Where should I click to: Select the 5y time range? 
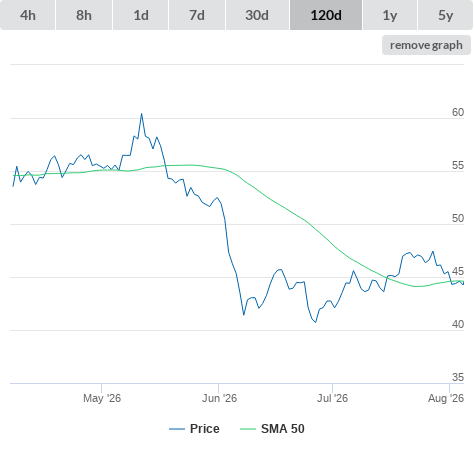point(445,15)
